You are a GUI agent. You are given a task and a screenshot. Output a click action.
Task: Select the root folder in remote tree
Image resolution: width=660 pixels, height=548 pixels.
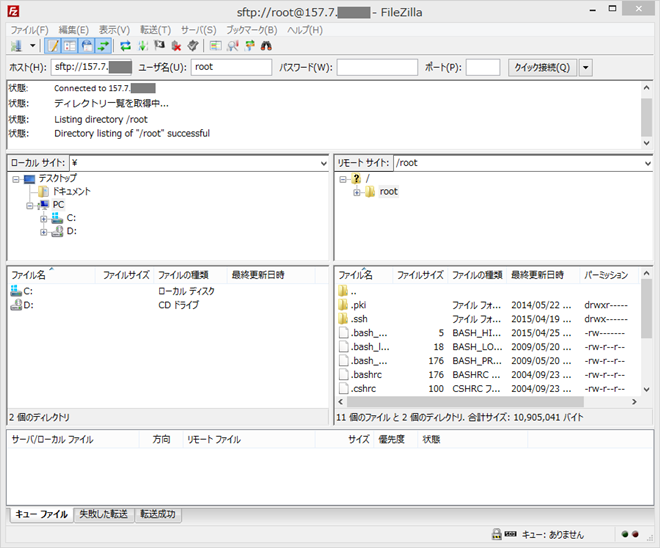[389, 192]
